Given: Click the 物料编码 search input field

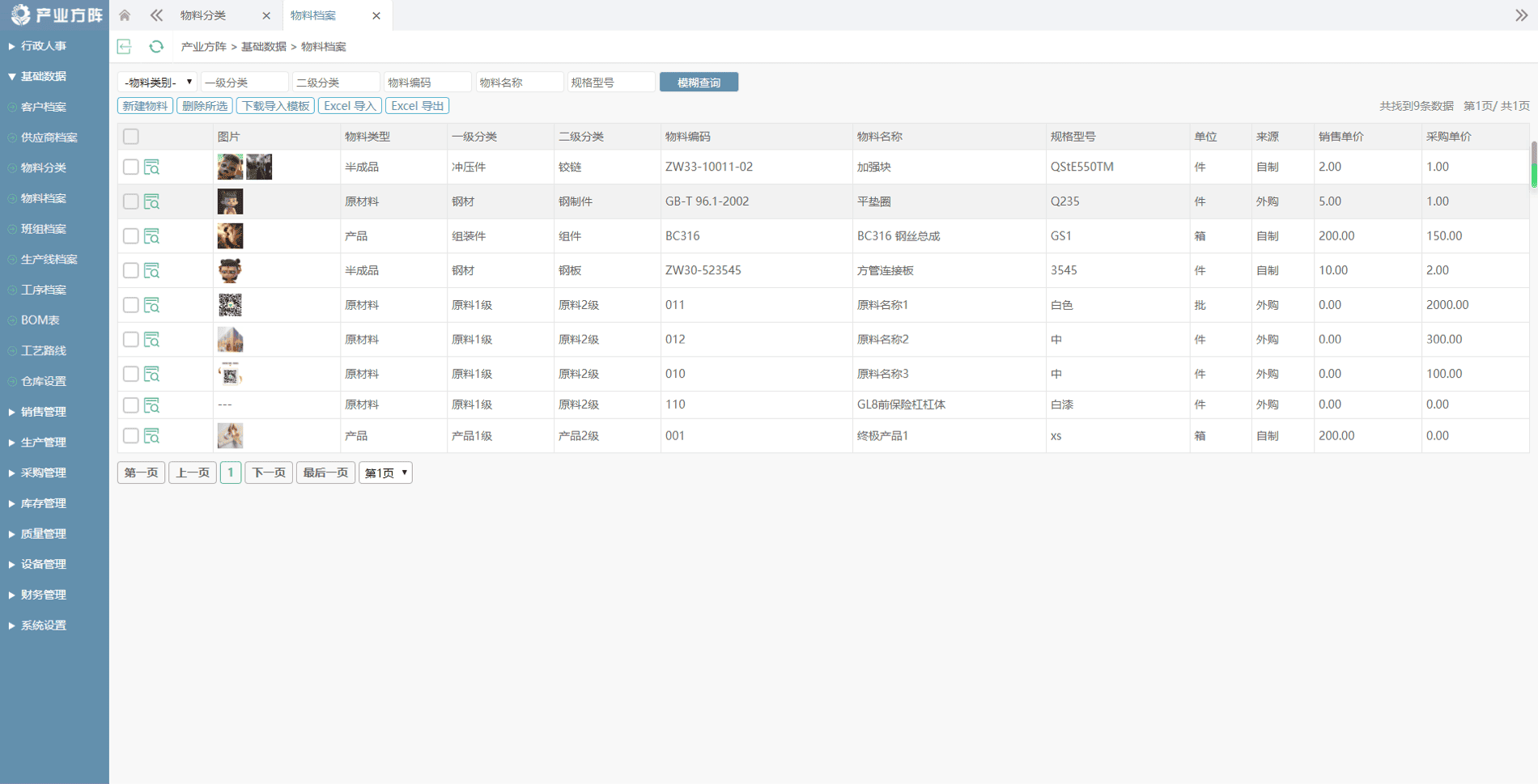Looking at the screenshot, I should coord(427,83).
